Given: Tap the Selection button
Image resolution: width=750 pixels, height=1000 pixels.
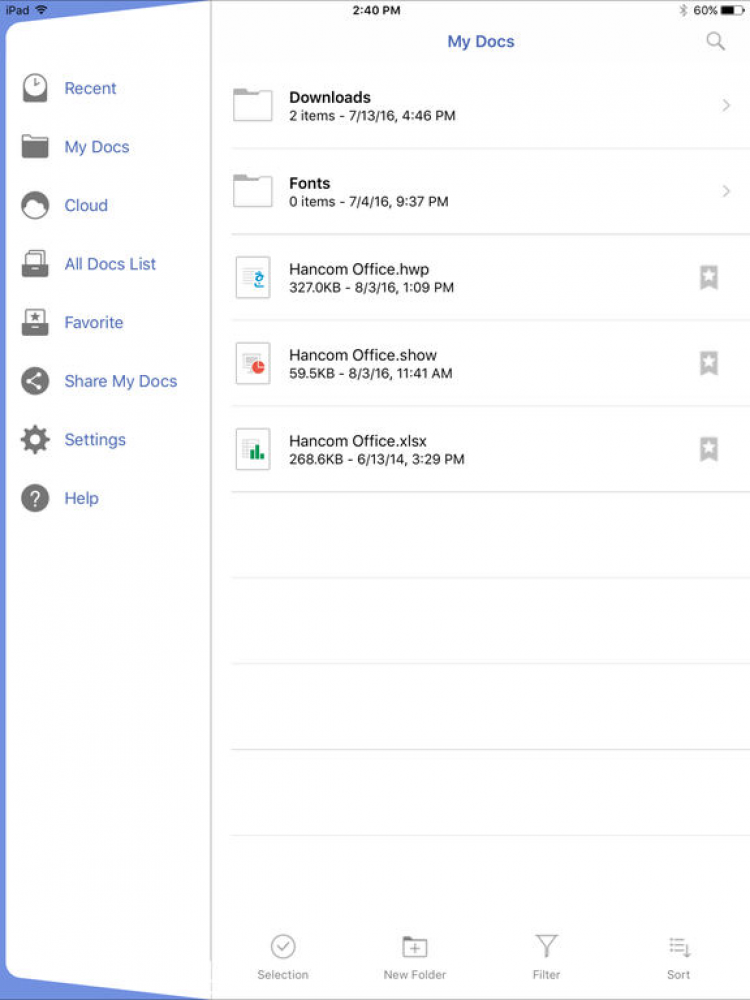Looking at the screenshot, I should (283, 957).
